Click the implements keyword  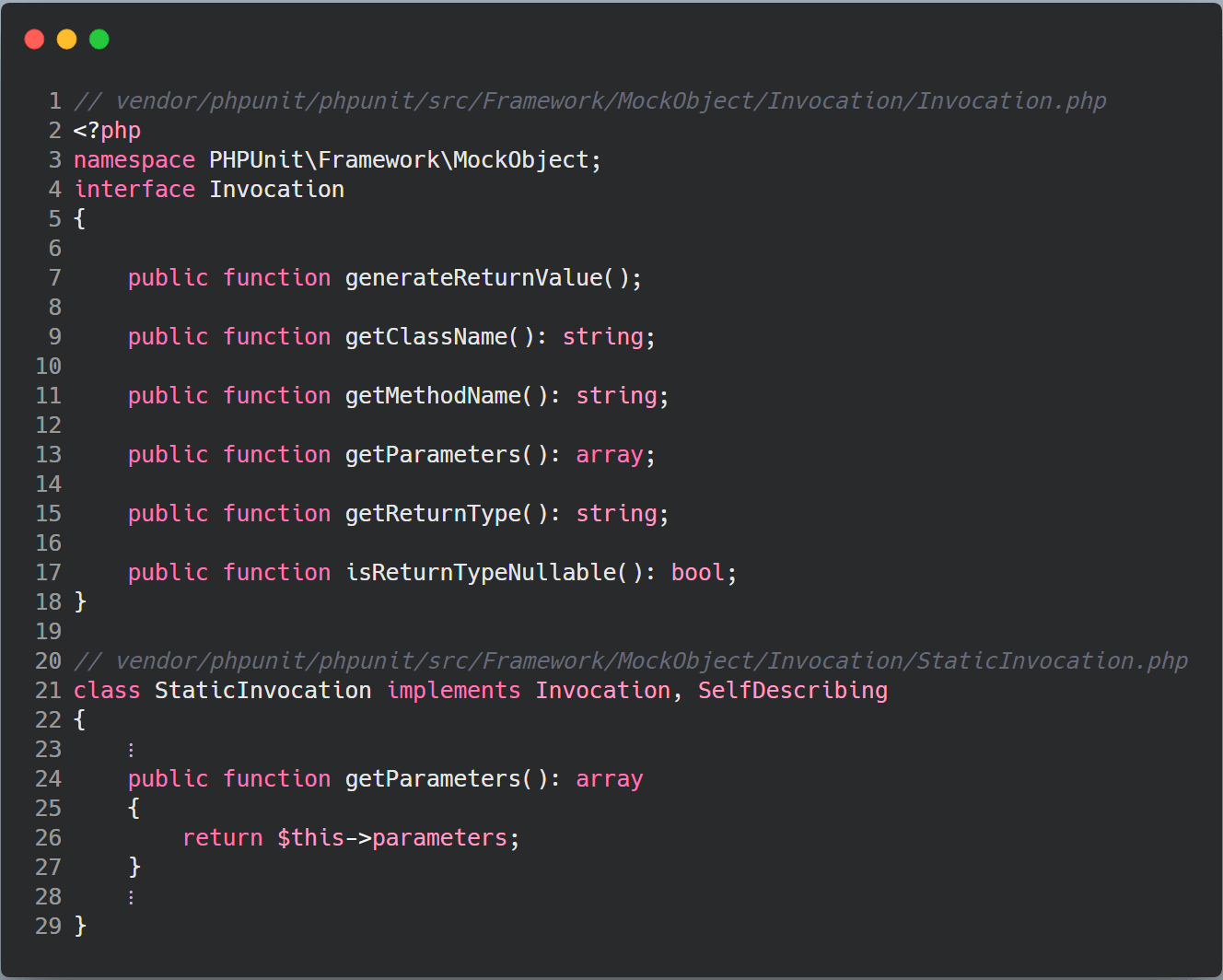click(x=453, y=691)
